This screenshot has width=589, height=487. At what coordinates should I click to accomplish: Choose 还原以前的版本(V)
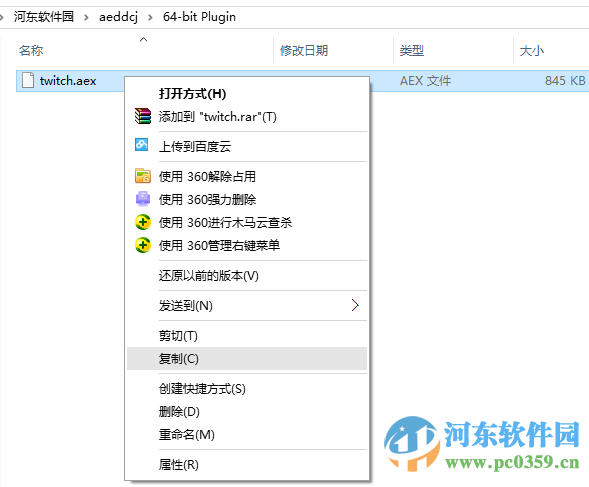(247, 275)
